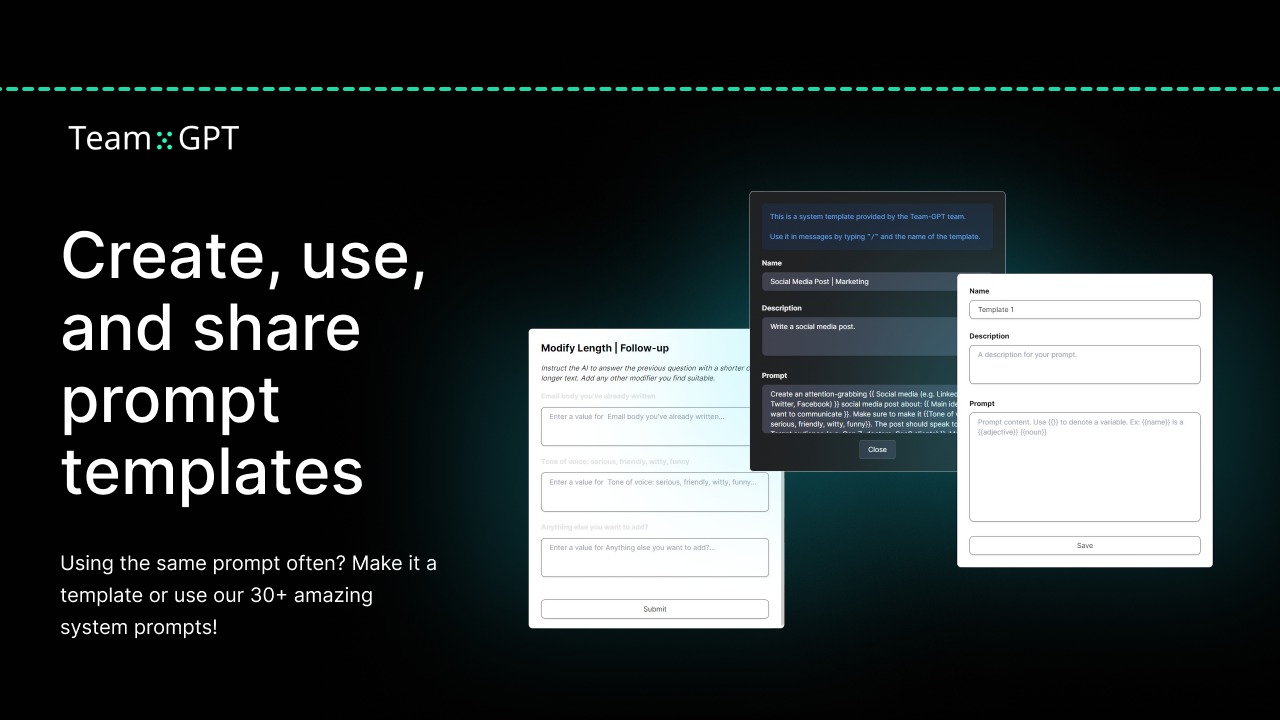
Task: Click the Create, use, and share headline
Action: pyautogui.click(x=245, y=364)
